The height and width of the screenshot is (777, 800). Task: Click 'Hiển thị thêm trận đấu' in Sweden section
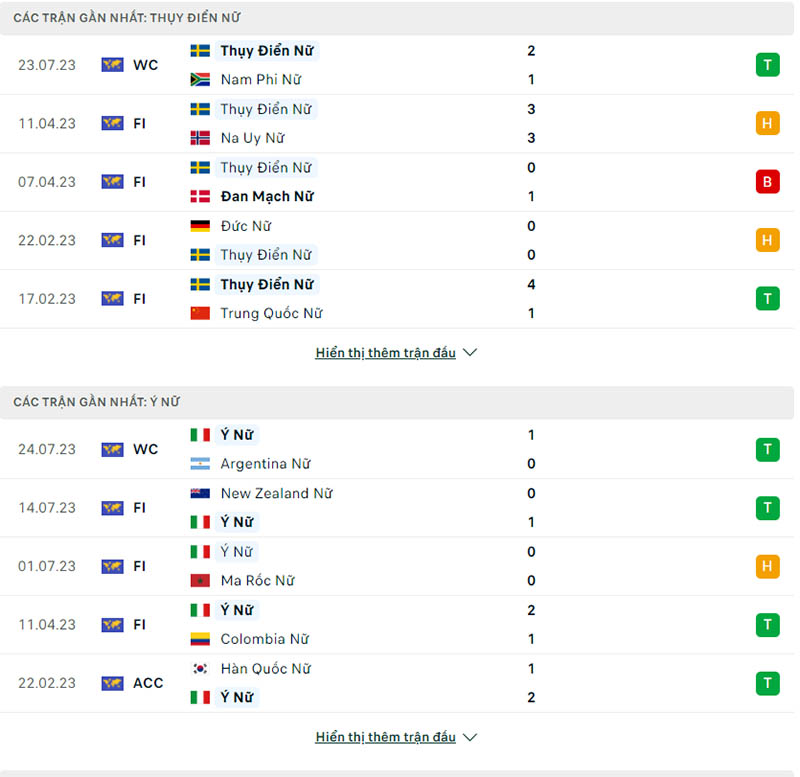[x=385, y=353]
